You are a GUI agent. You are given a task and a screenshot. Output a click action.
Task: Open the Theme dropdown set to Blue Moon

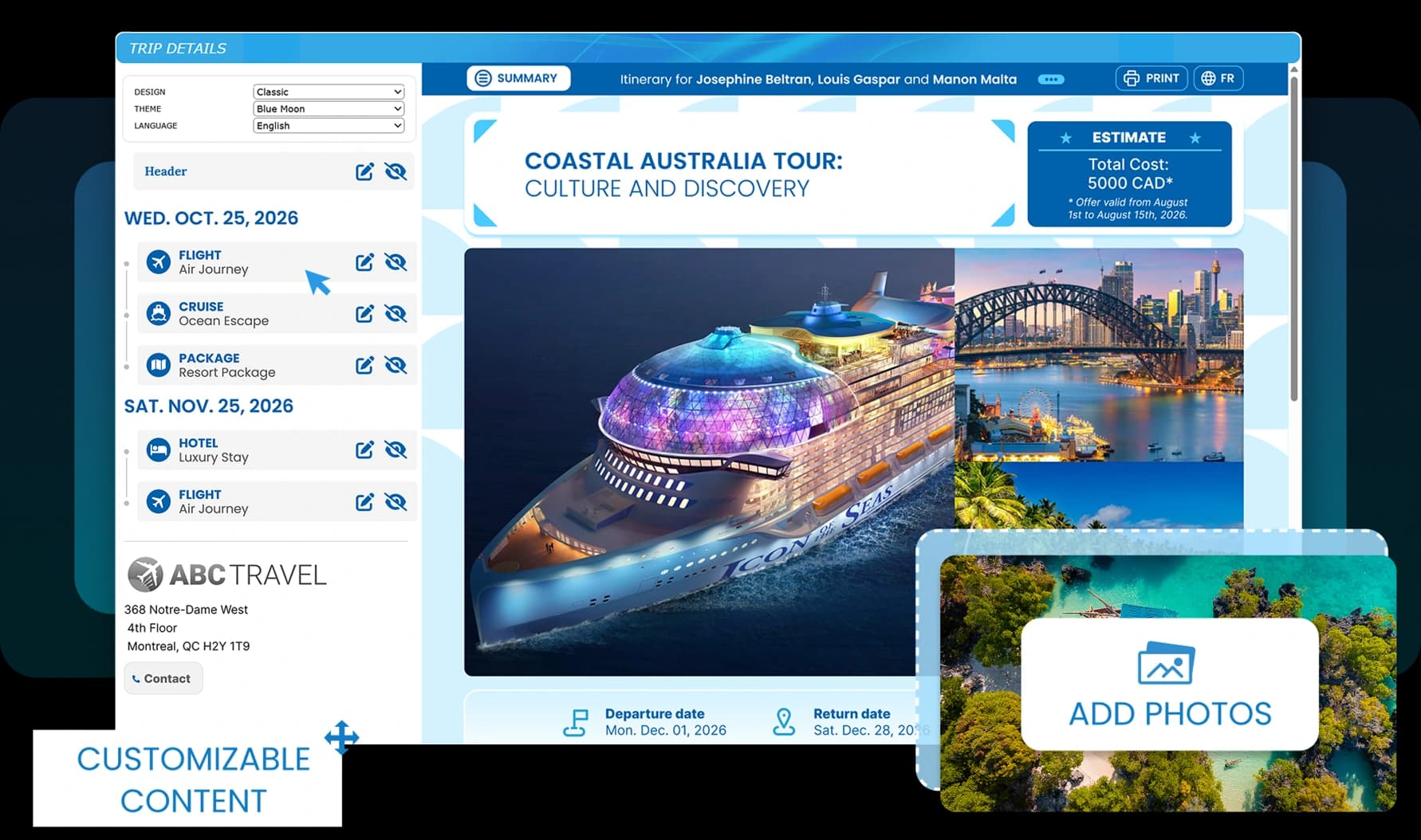click(329, 108)
